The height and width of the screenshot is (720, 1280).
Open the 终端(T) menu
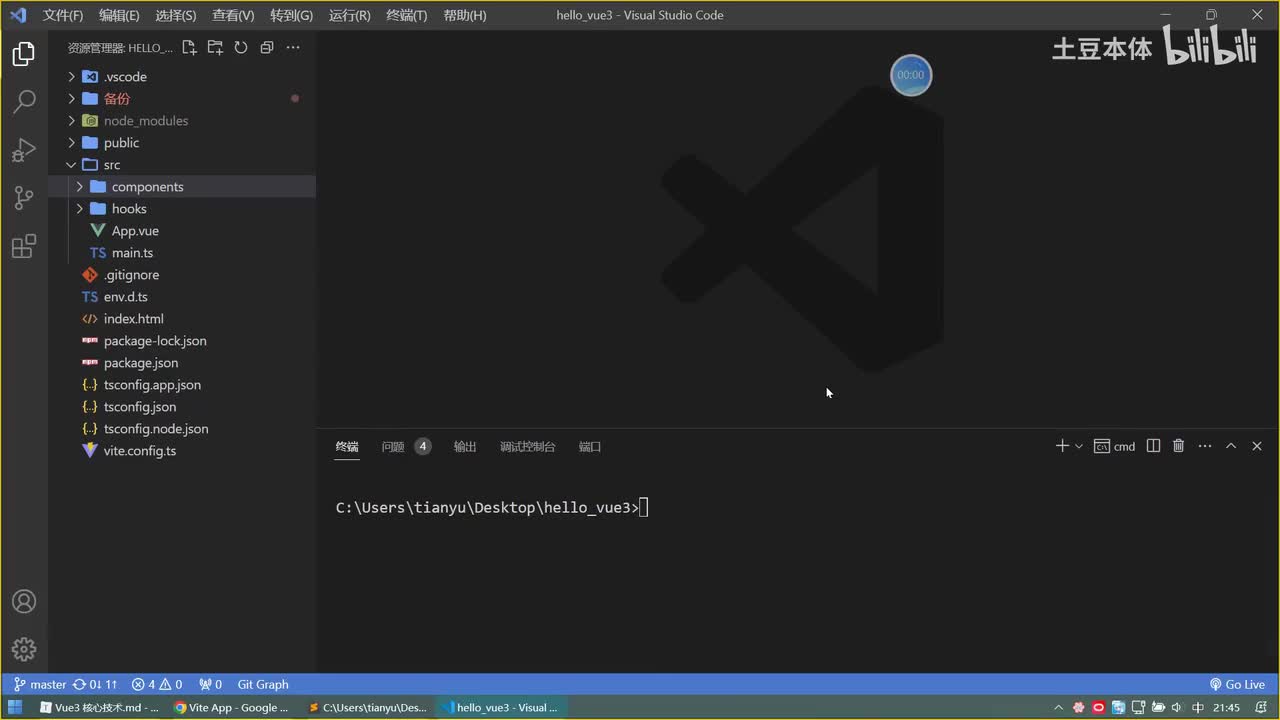[x=406, y=15]
